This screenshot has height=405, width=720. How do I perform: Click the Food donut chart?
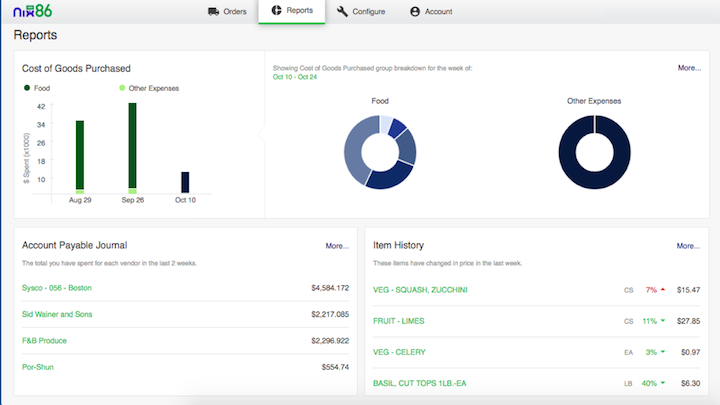[x=380, y=152]
